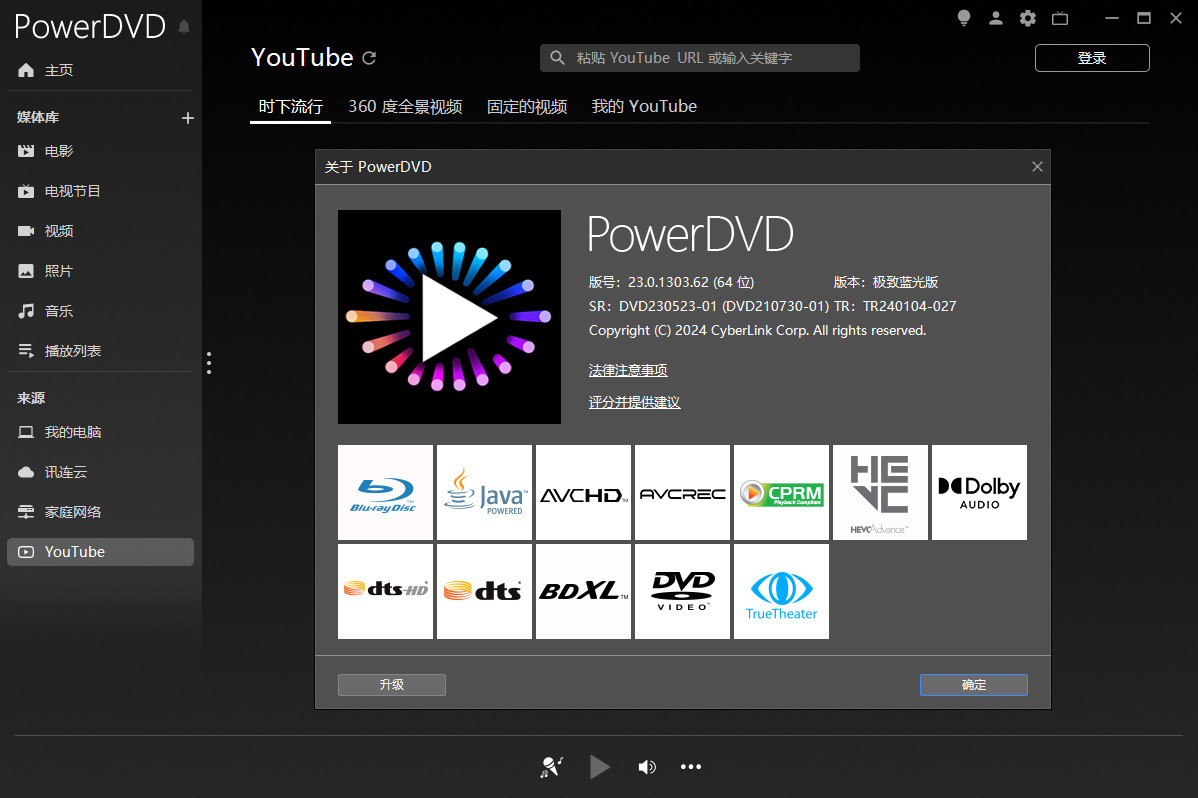Refresh the YouTube page
The height and width of the screenshot is (798, 1198).
coord(369,58)
